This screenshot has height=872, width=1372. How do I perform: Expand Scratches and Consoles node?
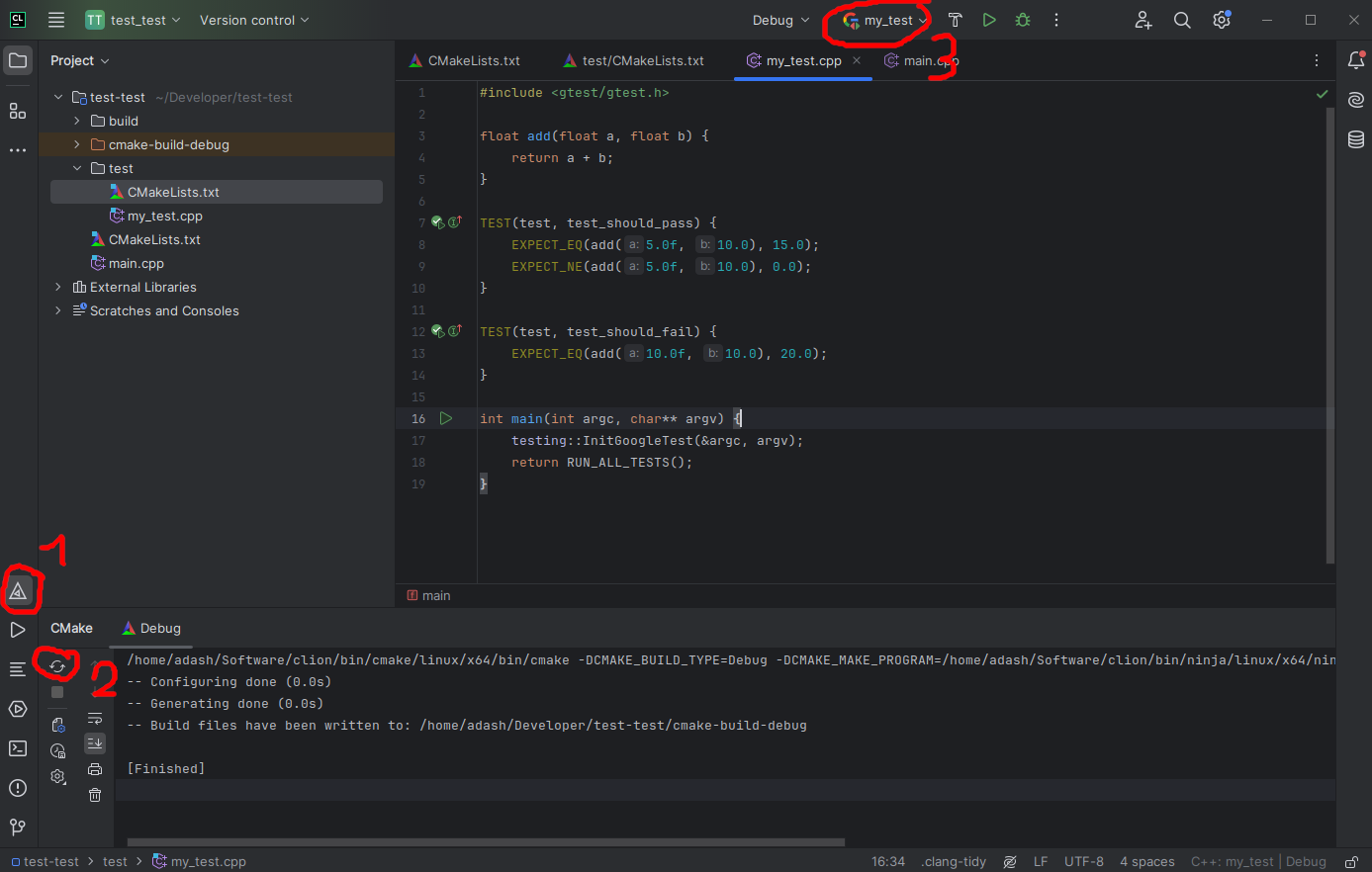point(58,310)
